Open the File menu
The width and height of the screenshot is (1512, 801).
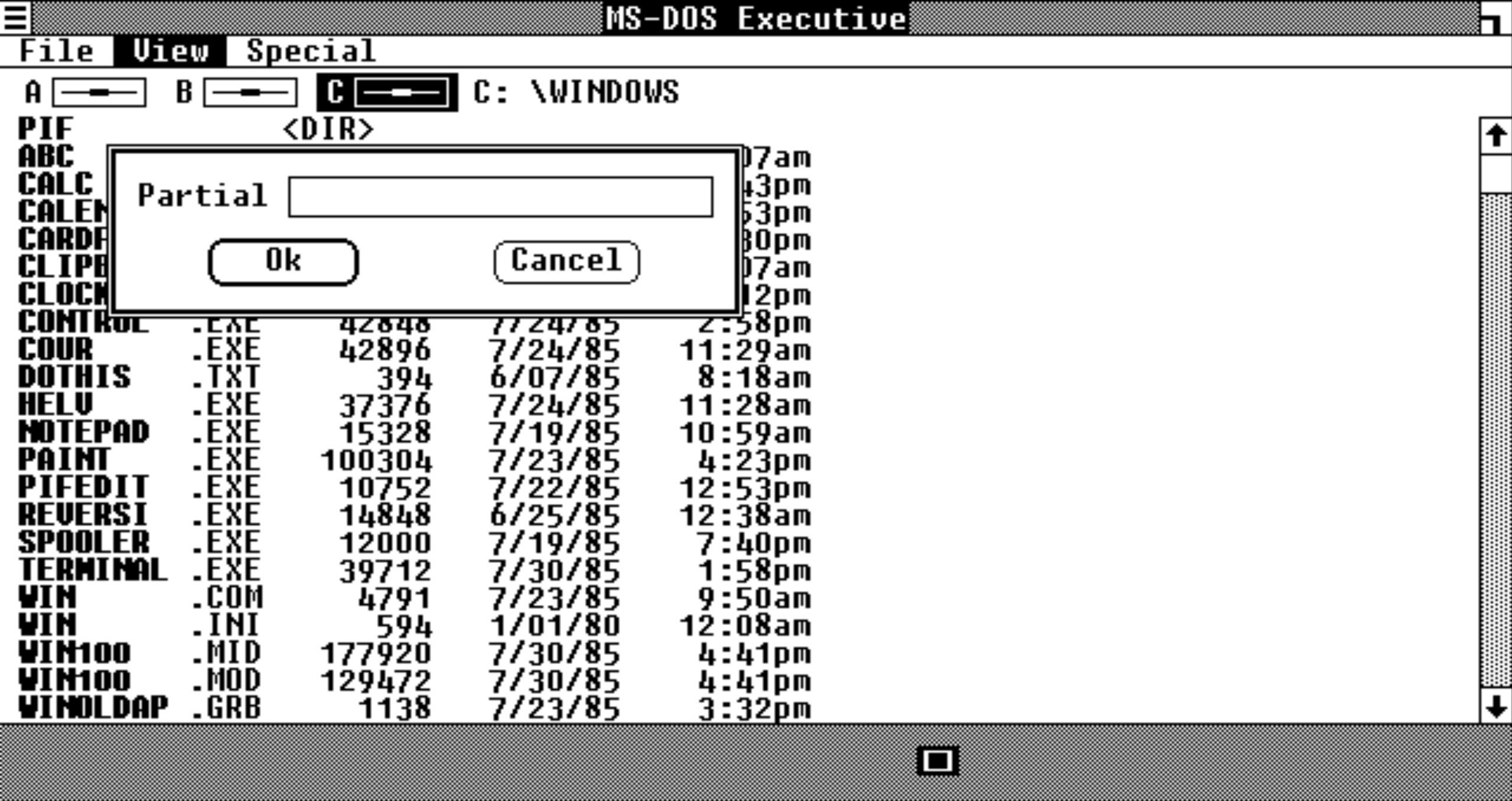[x=57, y=51]
